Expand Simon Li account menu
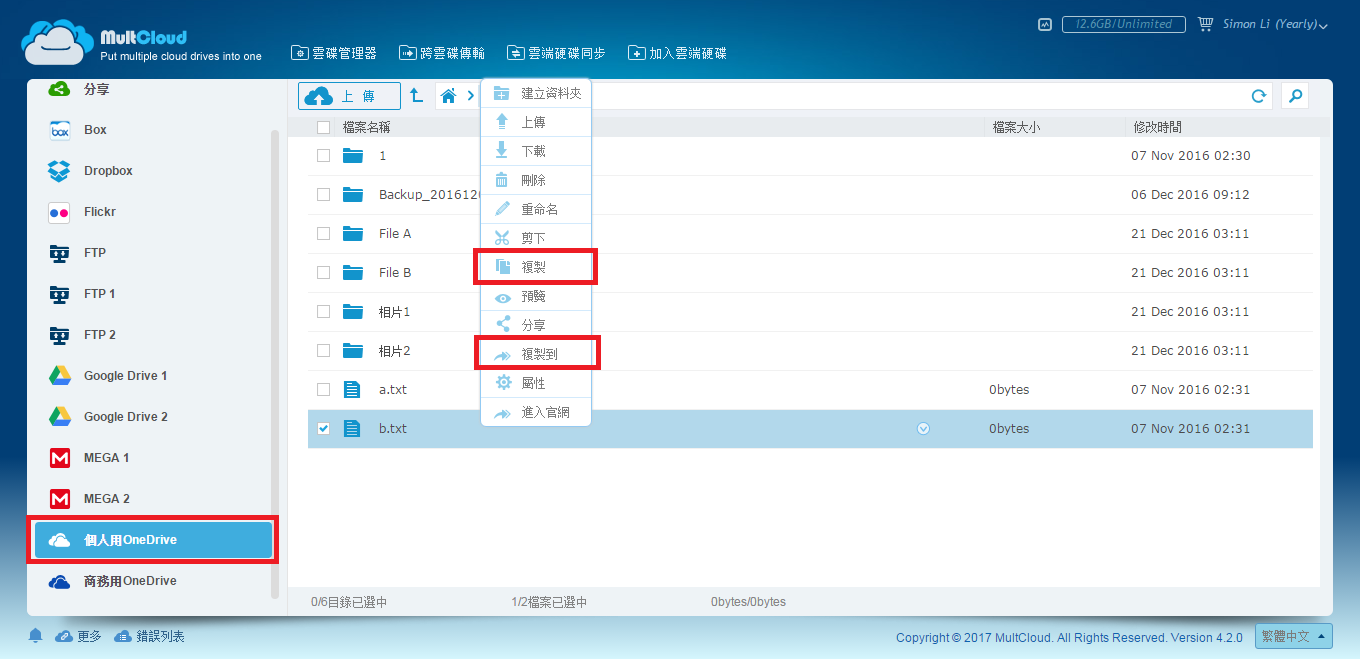This screenshot has height=659, width=1360. 1275,25
